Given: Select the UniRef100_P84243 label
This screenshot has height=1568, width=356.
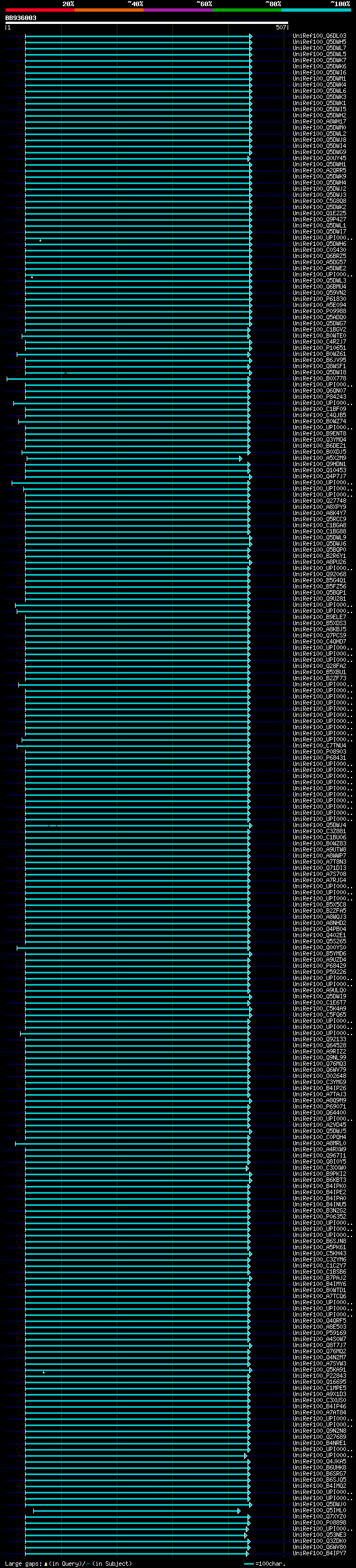Looking at the screenshot, I should [319, 397].
